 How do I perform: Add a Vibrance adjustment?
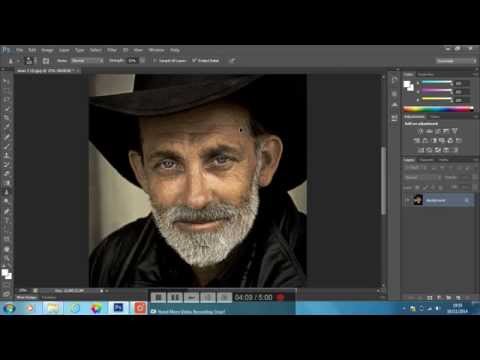[454, 131]
